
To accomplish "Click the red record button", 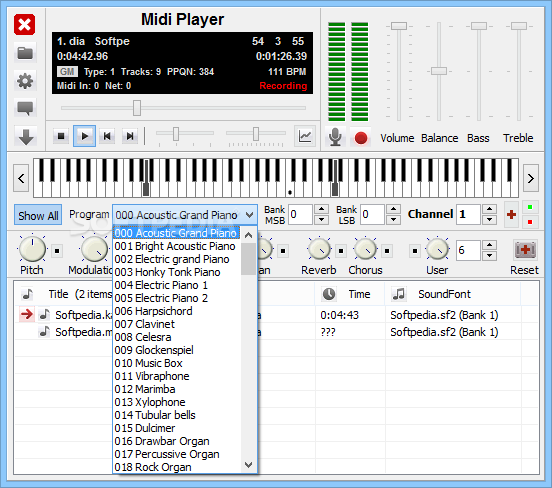I will coord(360,138).
